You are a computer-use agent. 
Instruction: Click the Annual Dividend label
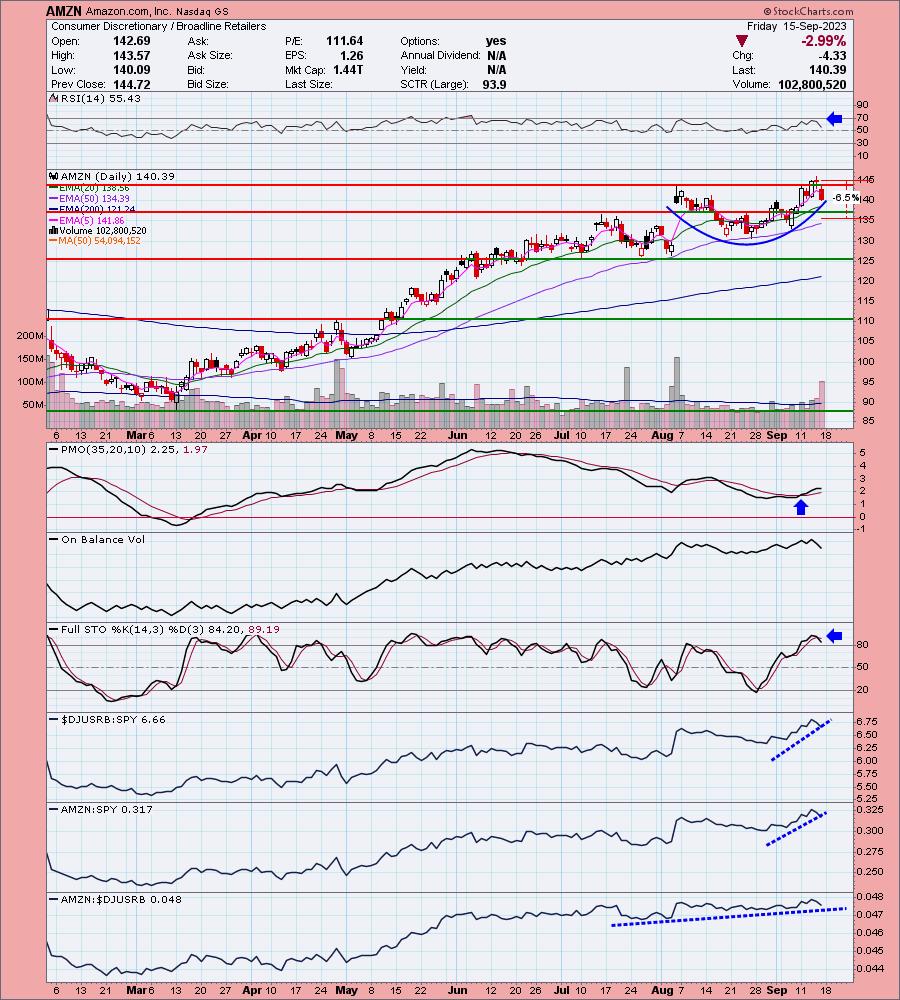tap(440, 55)
